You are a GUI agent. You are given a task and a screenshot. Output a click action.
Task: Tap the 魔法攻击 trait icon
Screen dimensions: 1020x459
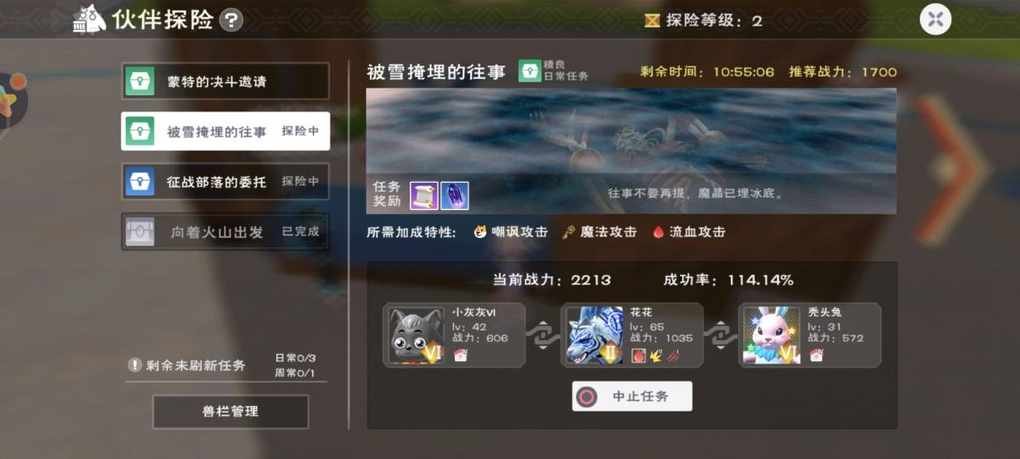click(569, 232)
